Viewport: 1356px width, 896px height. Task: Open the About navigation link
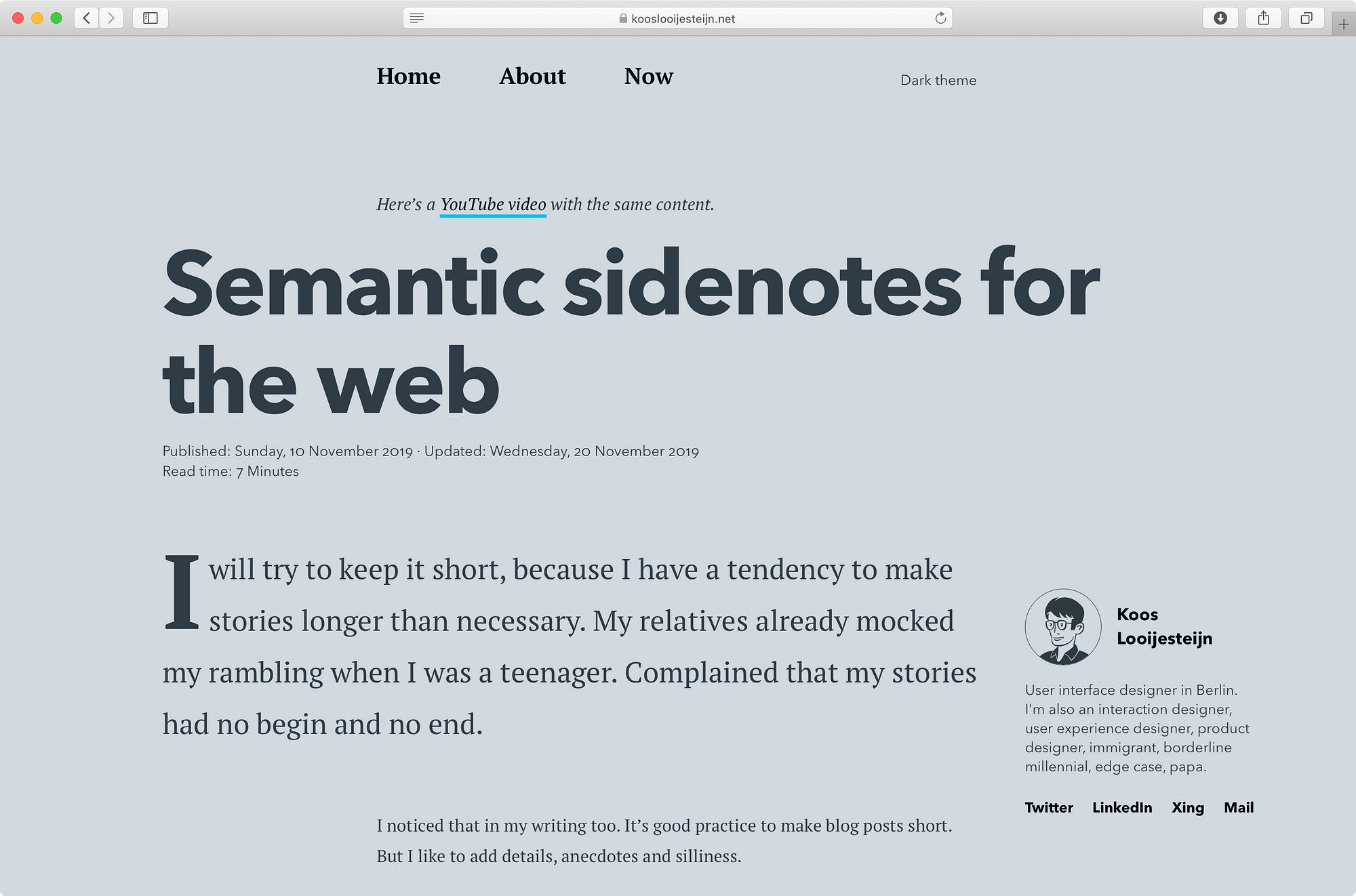point(532,76)
